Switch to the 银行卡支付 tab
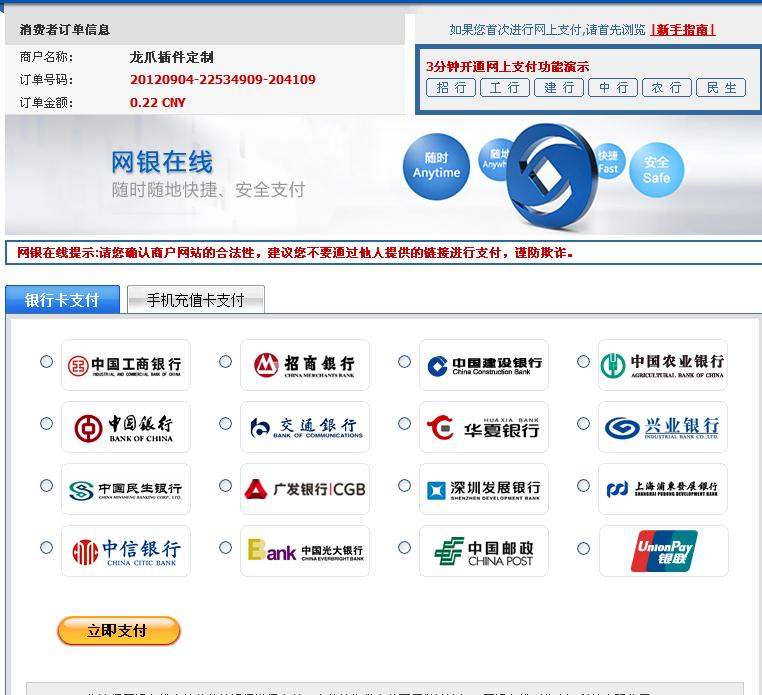This screenshot has height=695, width=762. [x=62, y=299]
